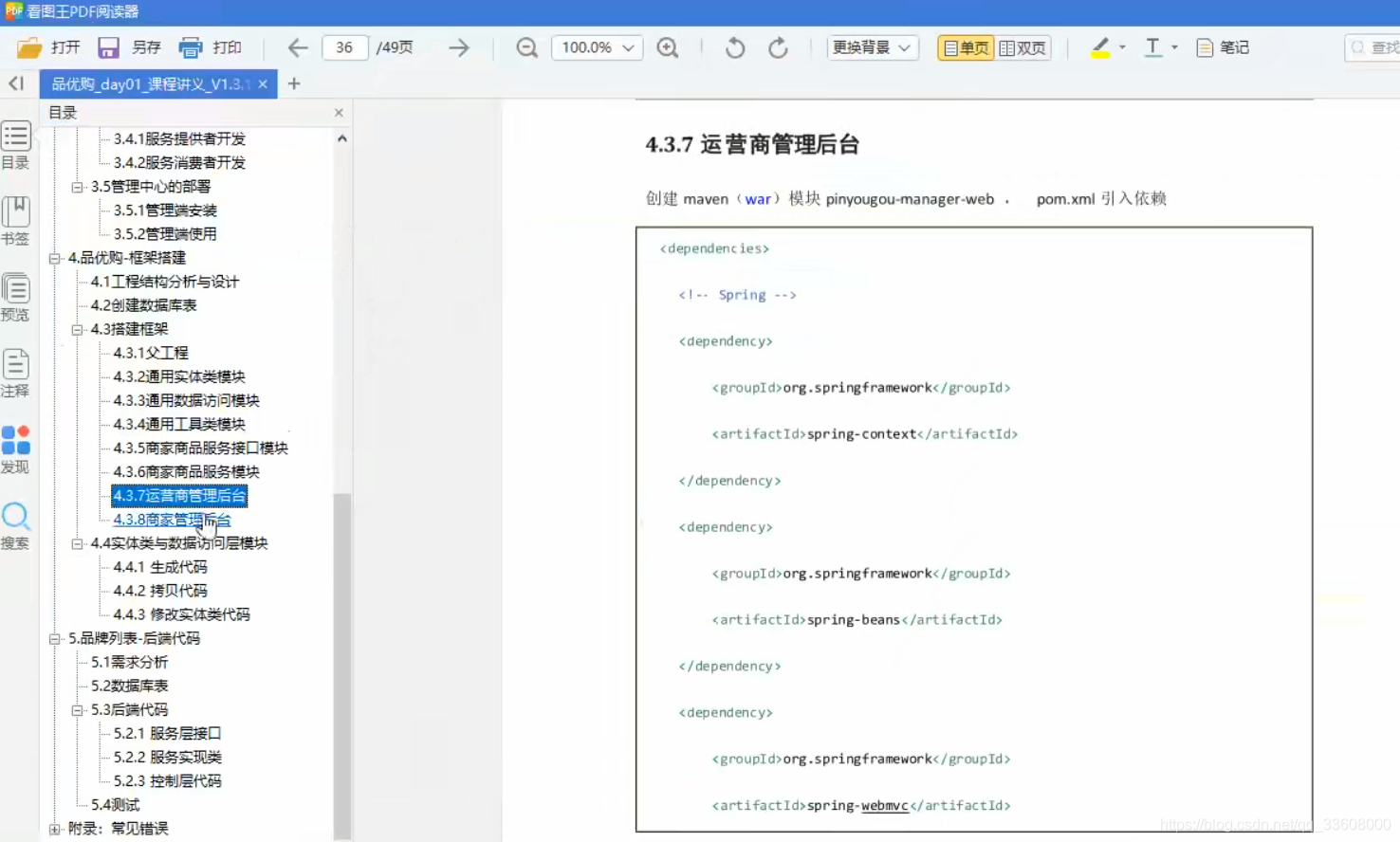Go to next page arrow

point(459,47)
